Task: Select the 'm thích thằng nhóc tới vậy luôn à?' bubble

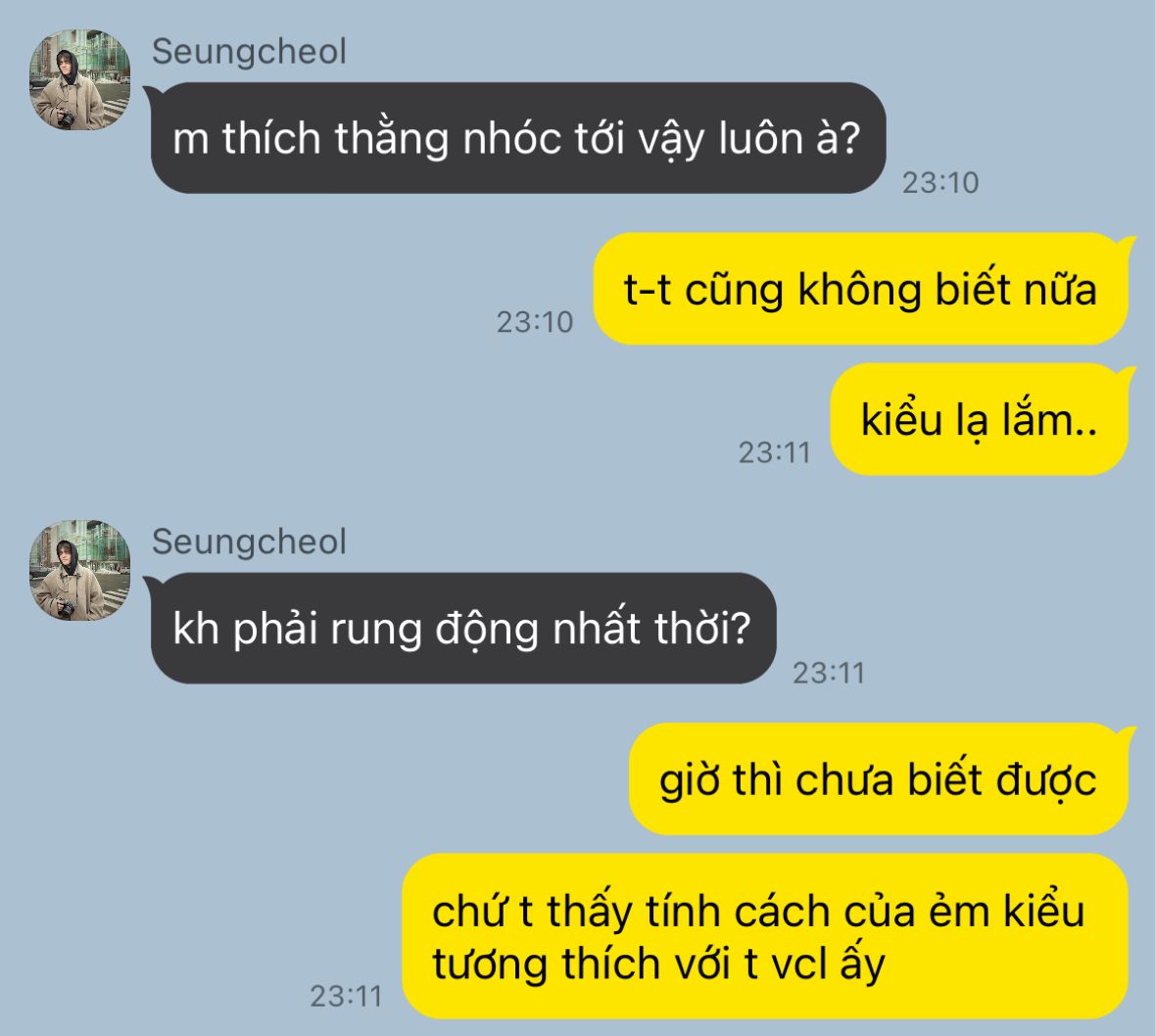Action: point(515,138)
